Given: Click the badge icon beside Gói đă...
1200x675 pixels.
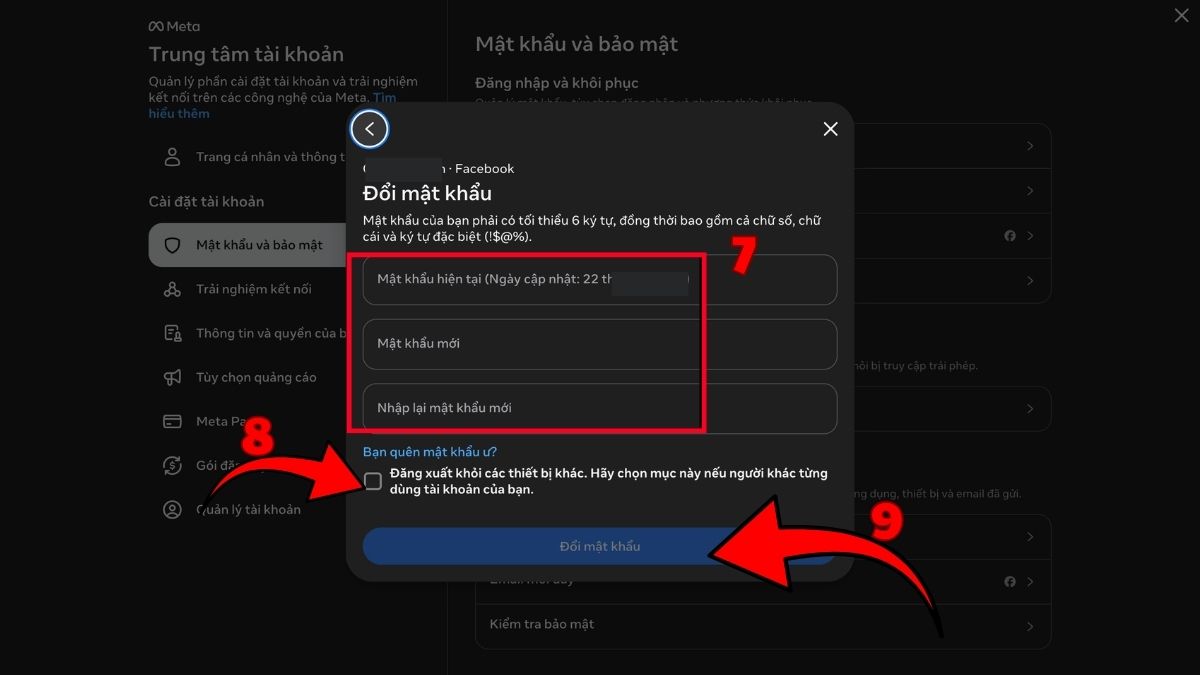Looking at the screenshot, I should click(173, 465).
